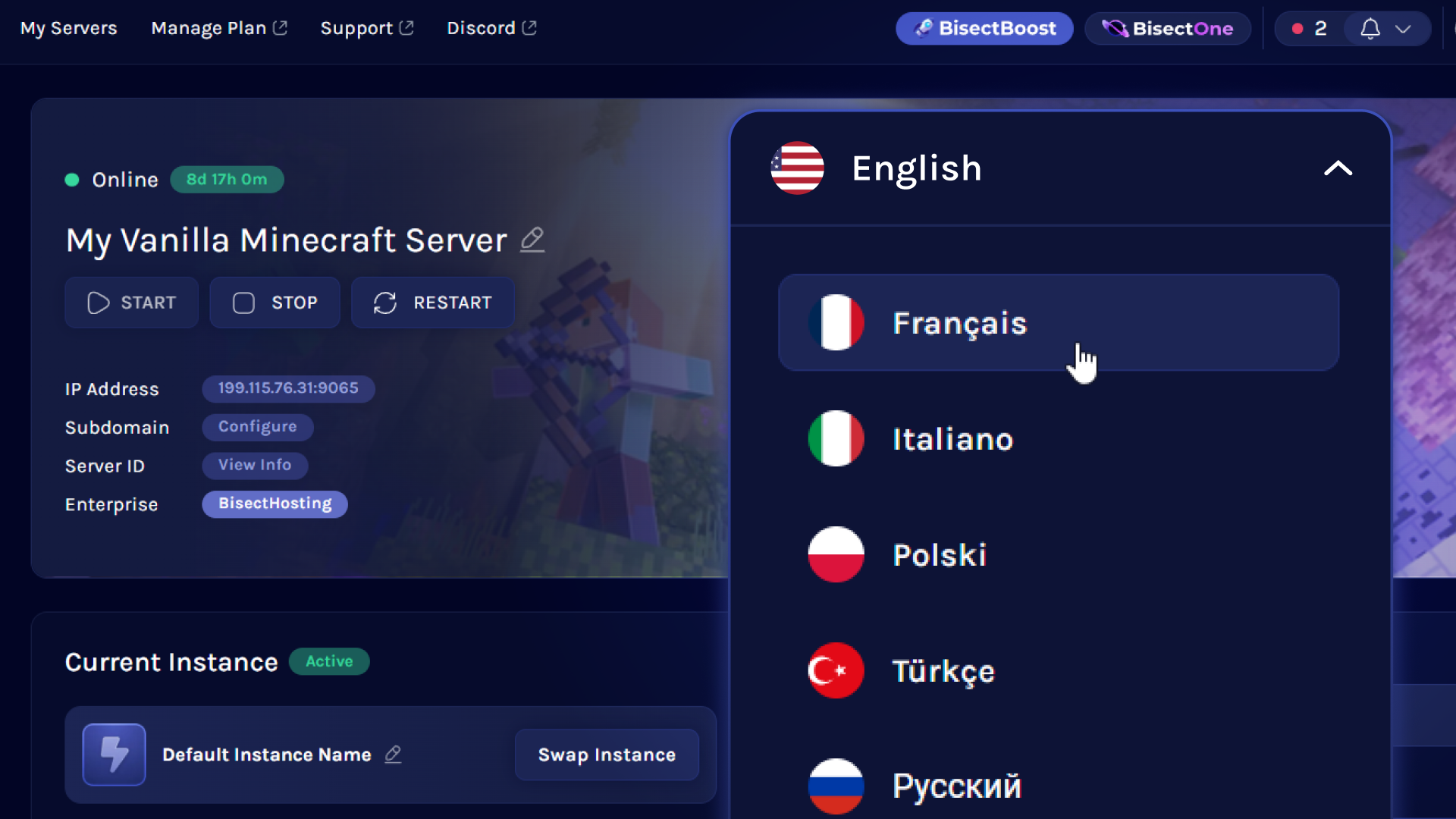Click the Active instance badge

(329, 661)
